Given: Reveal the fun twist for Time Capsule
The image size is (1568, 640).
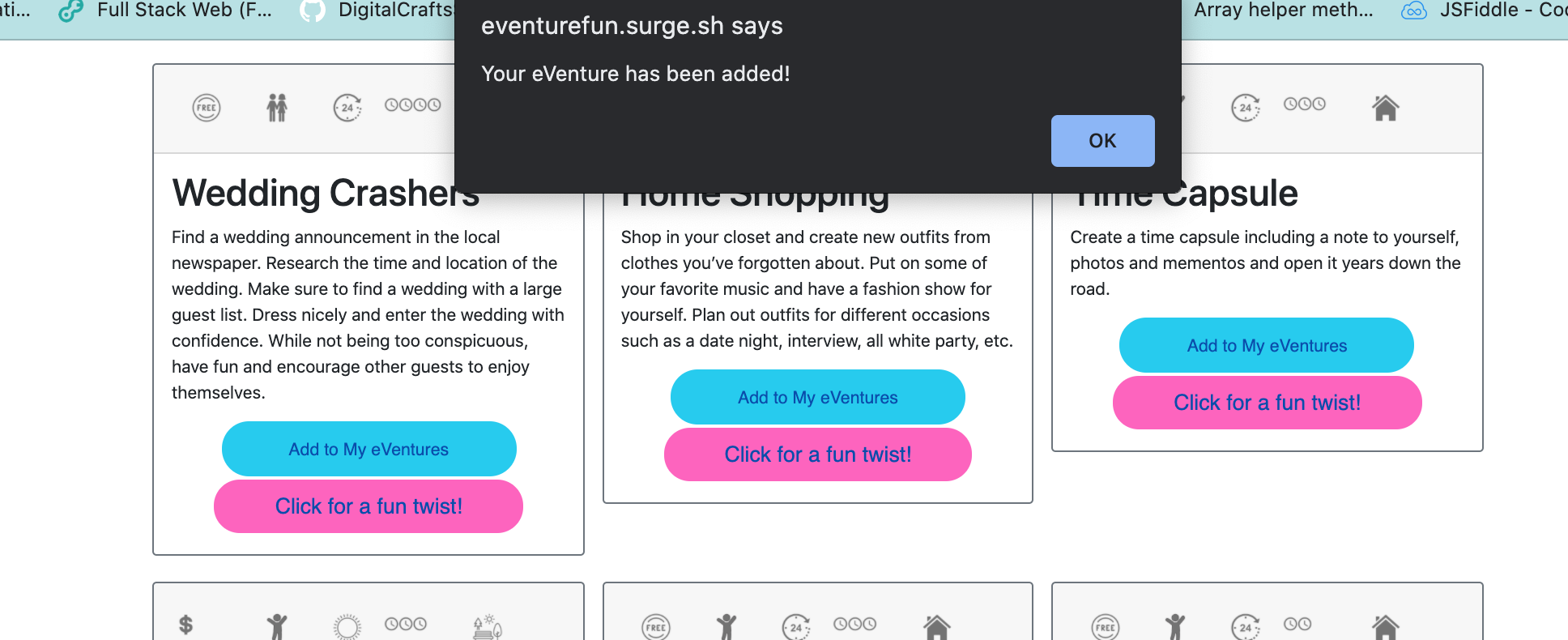Looking at the screenshot, I should click(1267, 403).
